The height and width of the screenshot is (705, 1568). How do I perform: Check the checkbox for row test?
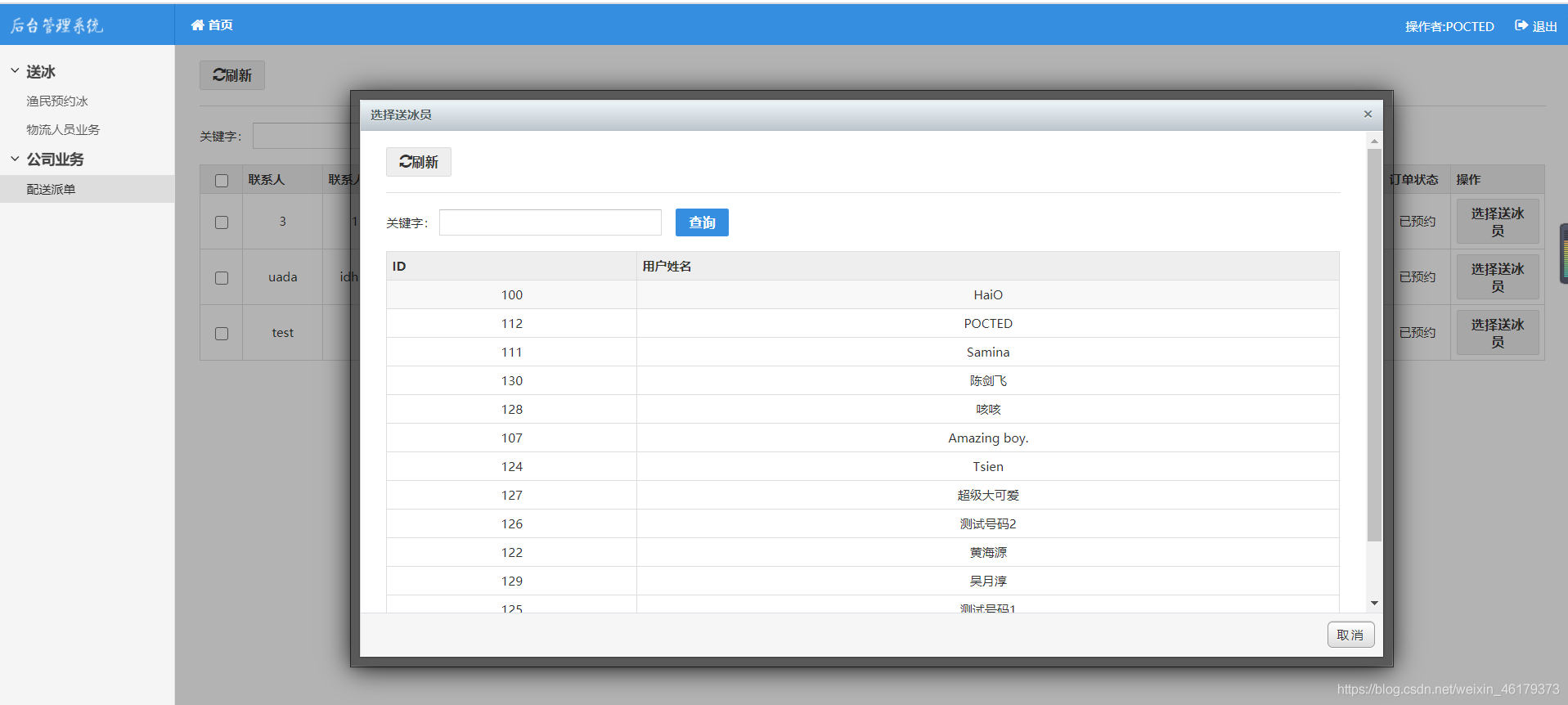(x=222, y=334)
